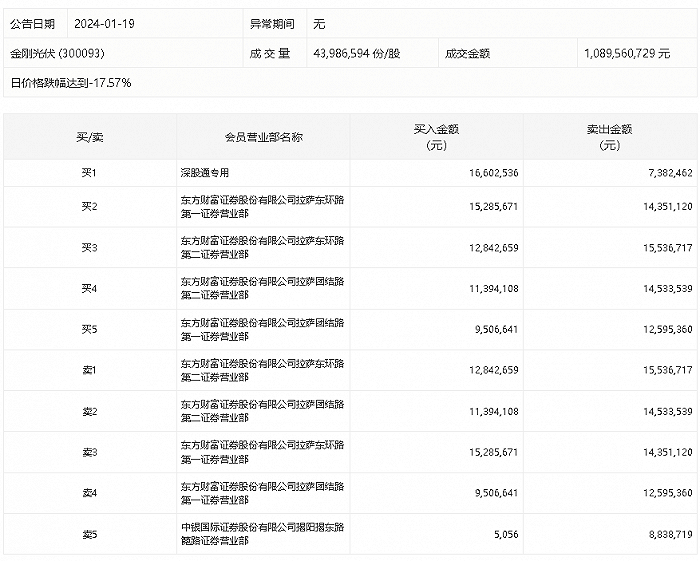The image size is (700, 561).
Task: Select buy amount 5,056
Action: 506,534
